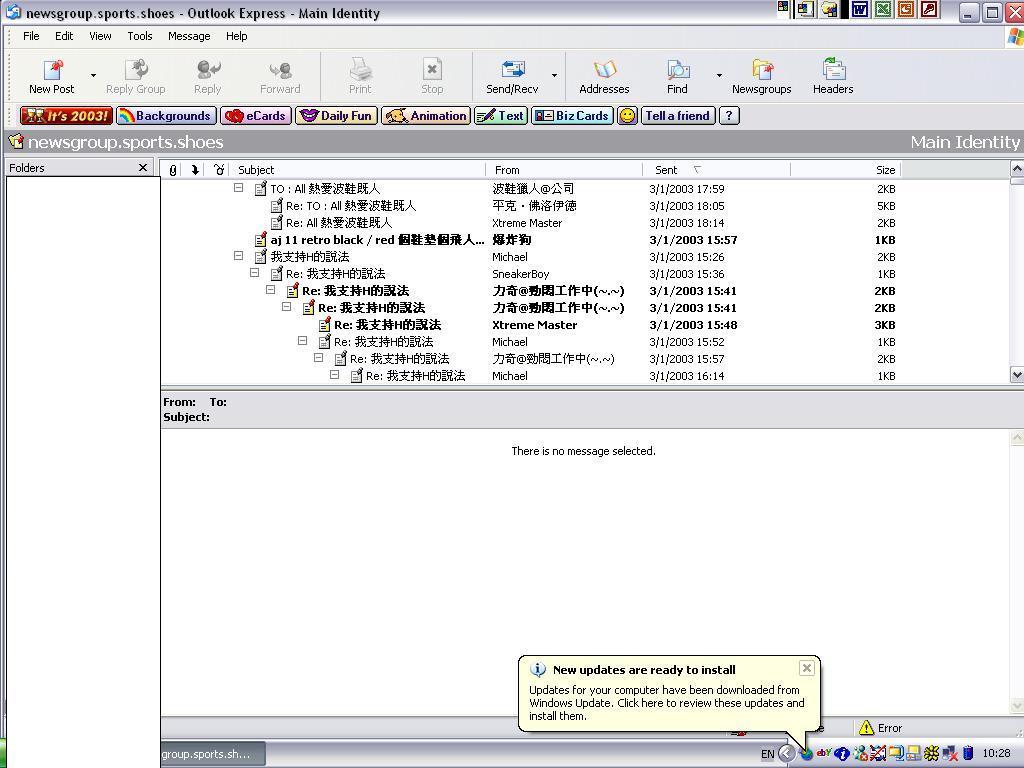Open the Newsgroups icon
This screenshot has width=1024, height=768.
(x=761, y=70)
